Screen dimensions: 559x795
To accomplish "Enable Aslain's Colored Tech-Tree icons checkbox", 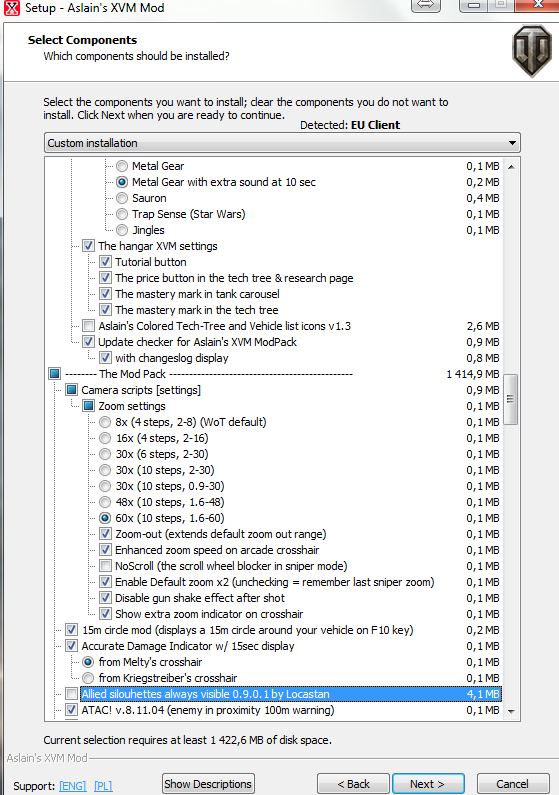I will coord(88,326).
